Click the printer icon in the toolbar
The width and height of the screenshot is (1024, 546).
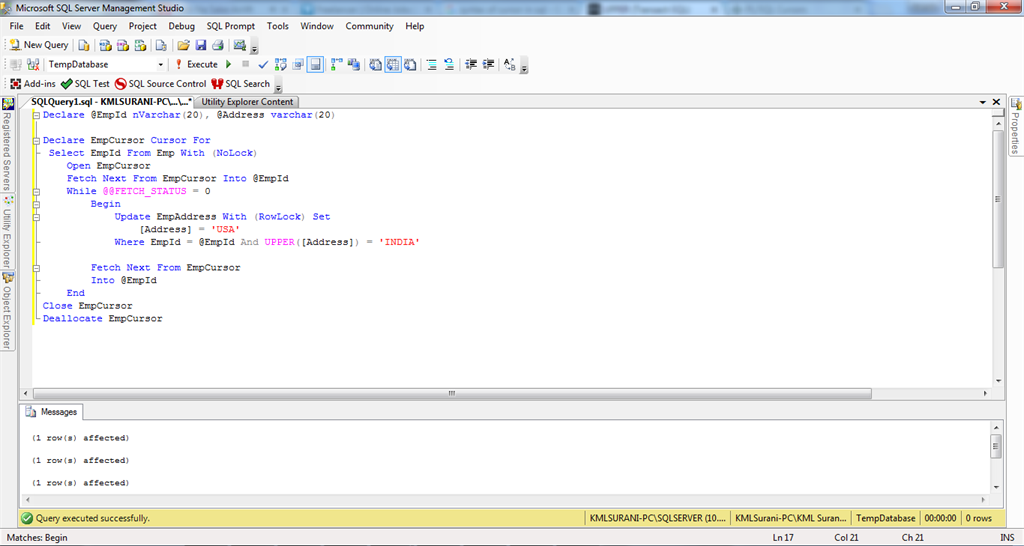coord(217,45)
